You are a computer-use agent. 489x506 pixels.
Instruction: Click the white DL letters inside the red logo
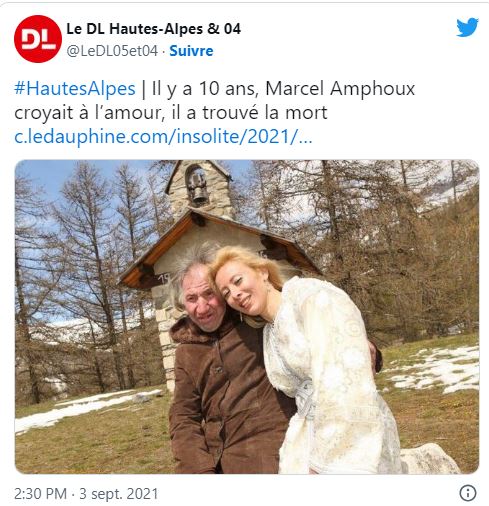pos(38,40)
